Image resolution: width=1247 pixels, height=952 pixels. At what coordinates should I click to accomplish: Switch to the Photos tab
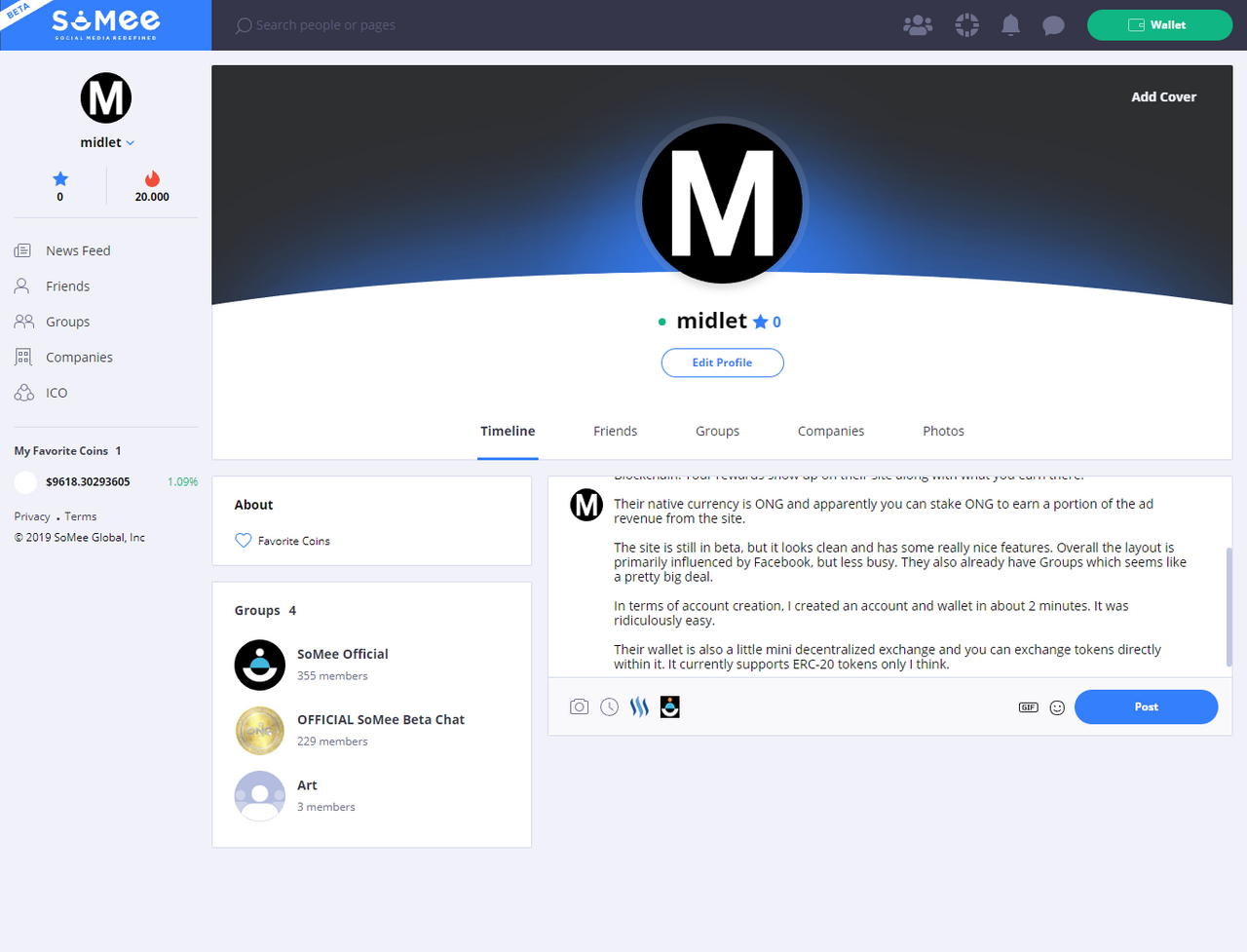point(943,431)
